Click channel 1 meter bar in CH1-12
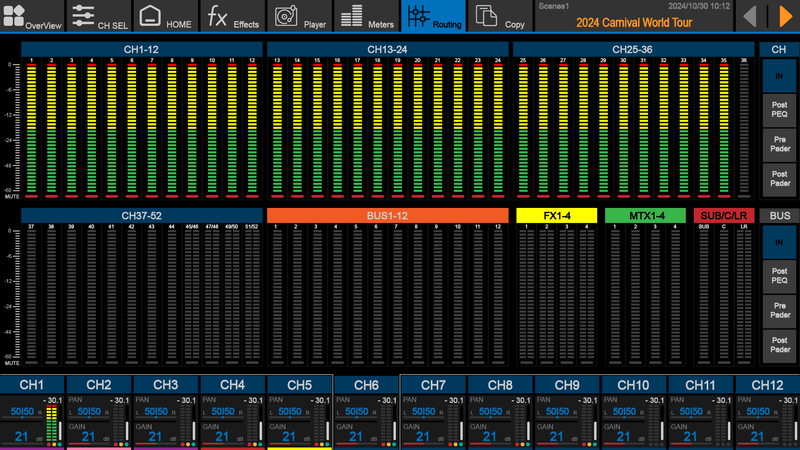The width and height of the screenshot is (800, 450). [x=32, y=131]
